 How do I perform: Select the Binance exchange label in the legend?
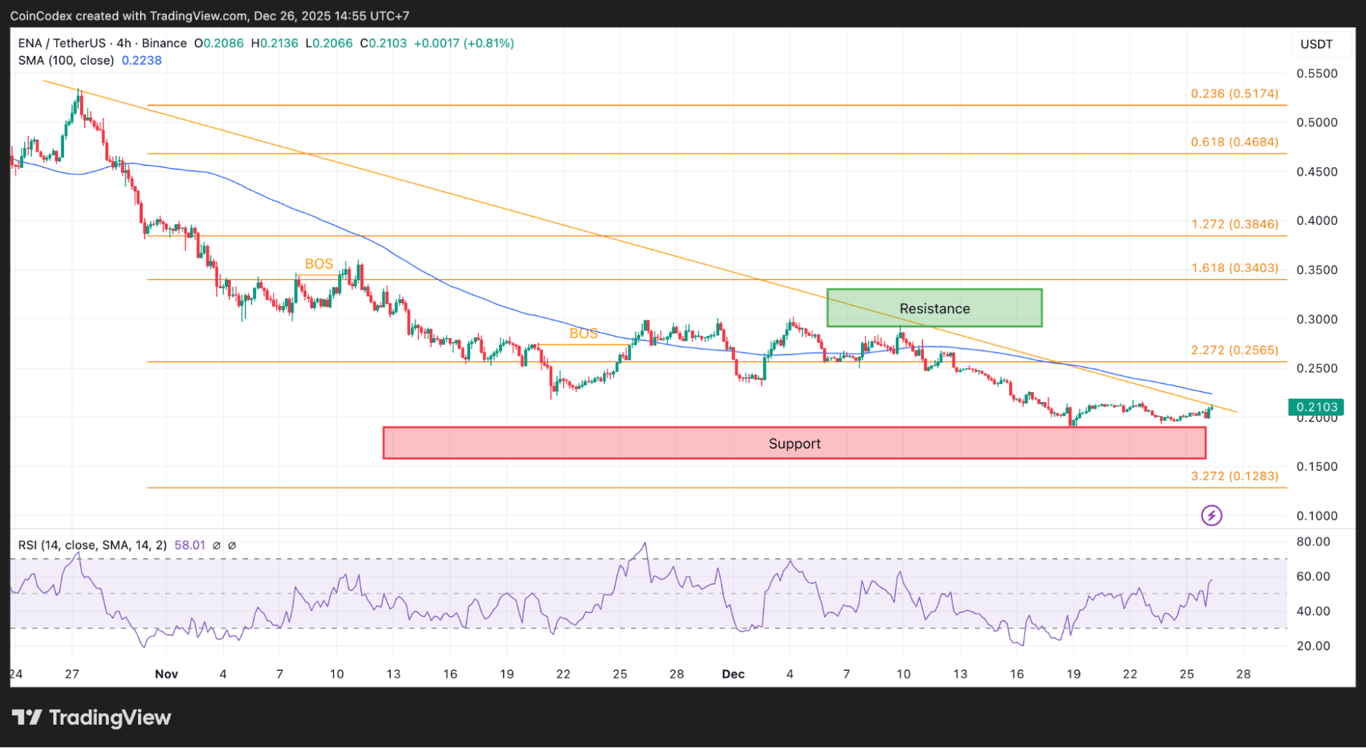[163, 43]
